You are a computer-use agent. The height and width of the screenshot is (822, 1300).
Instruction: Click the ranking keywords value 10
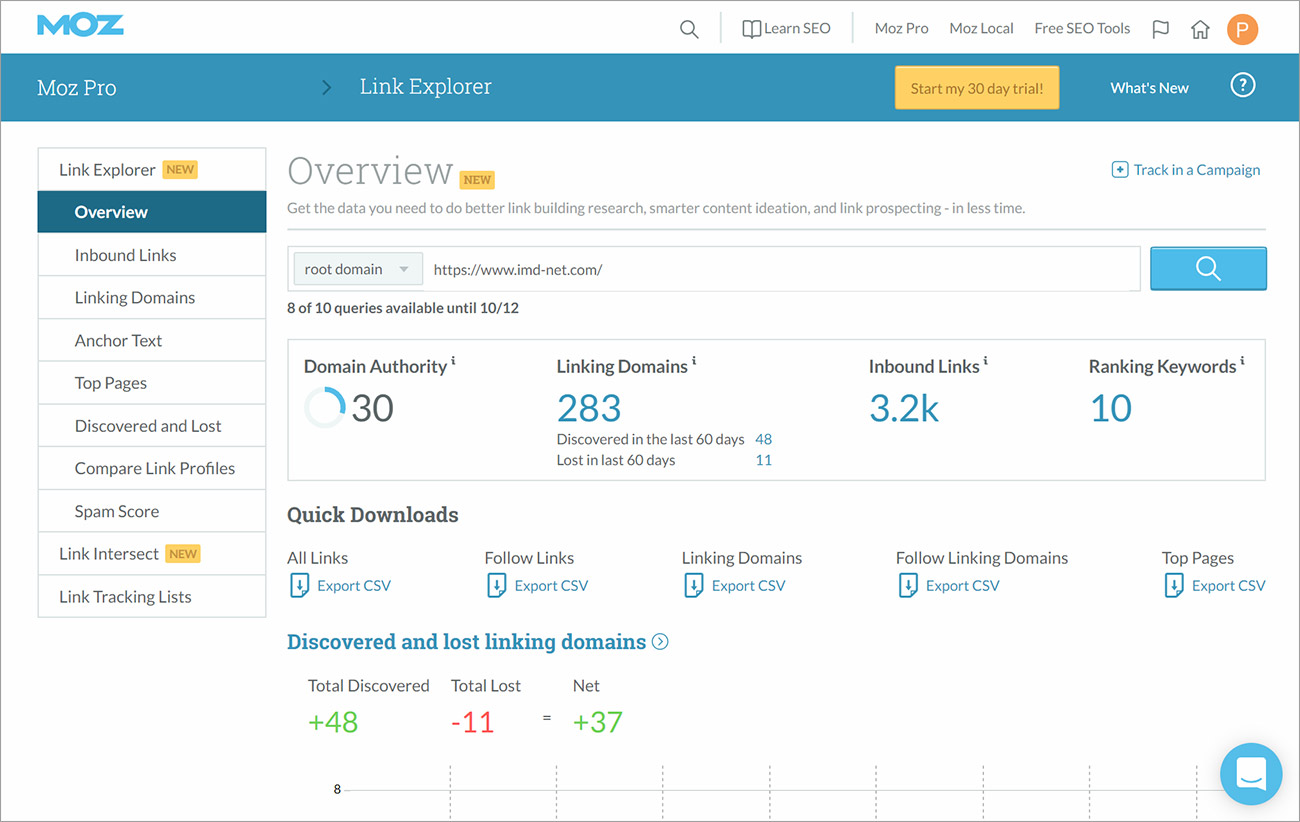[x=1110, y=408]
